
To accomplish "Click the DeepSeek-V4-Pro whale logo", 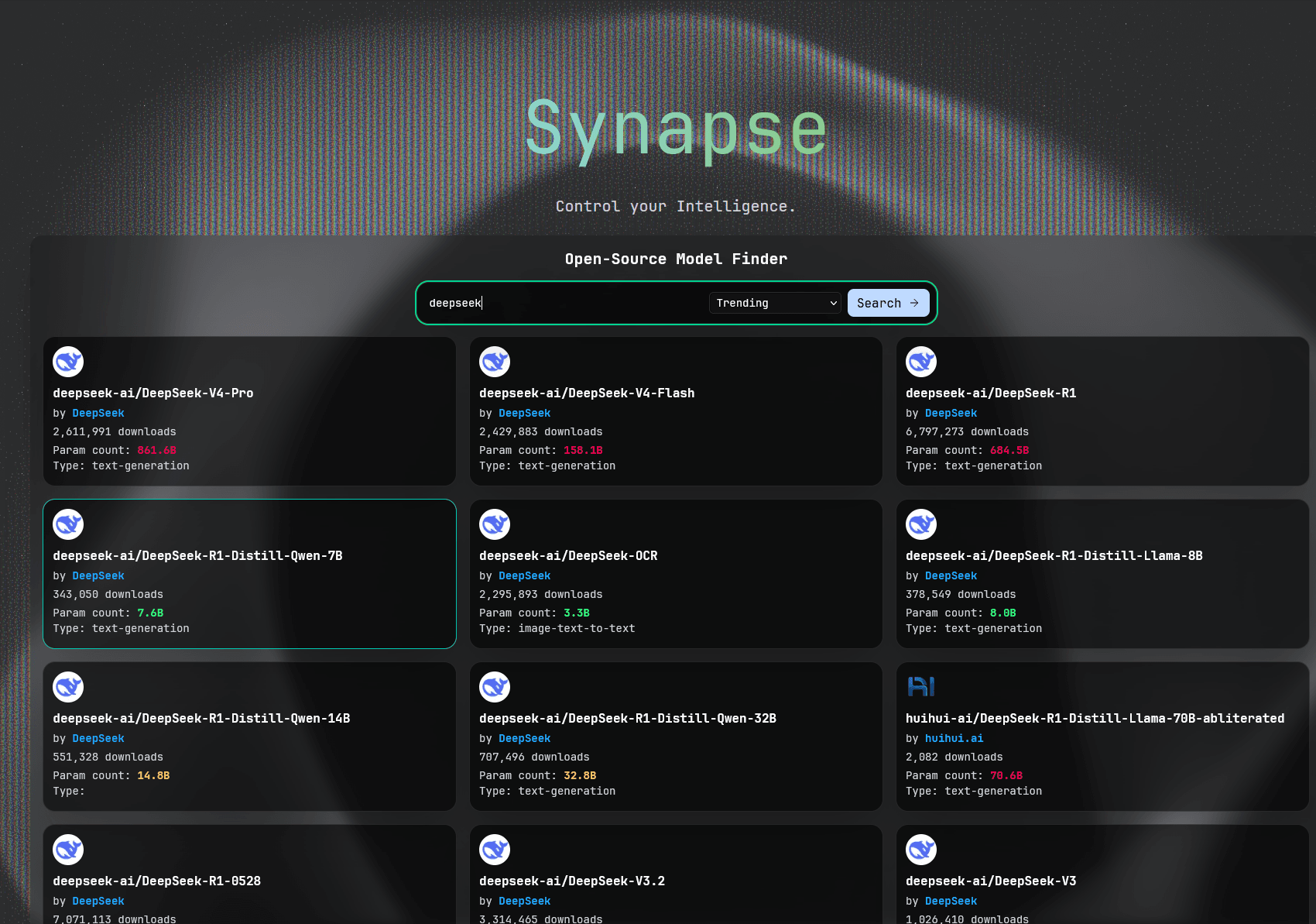I will pos(68,362).
